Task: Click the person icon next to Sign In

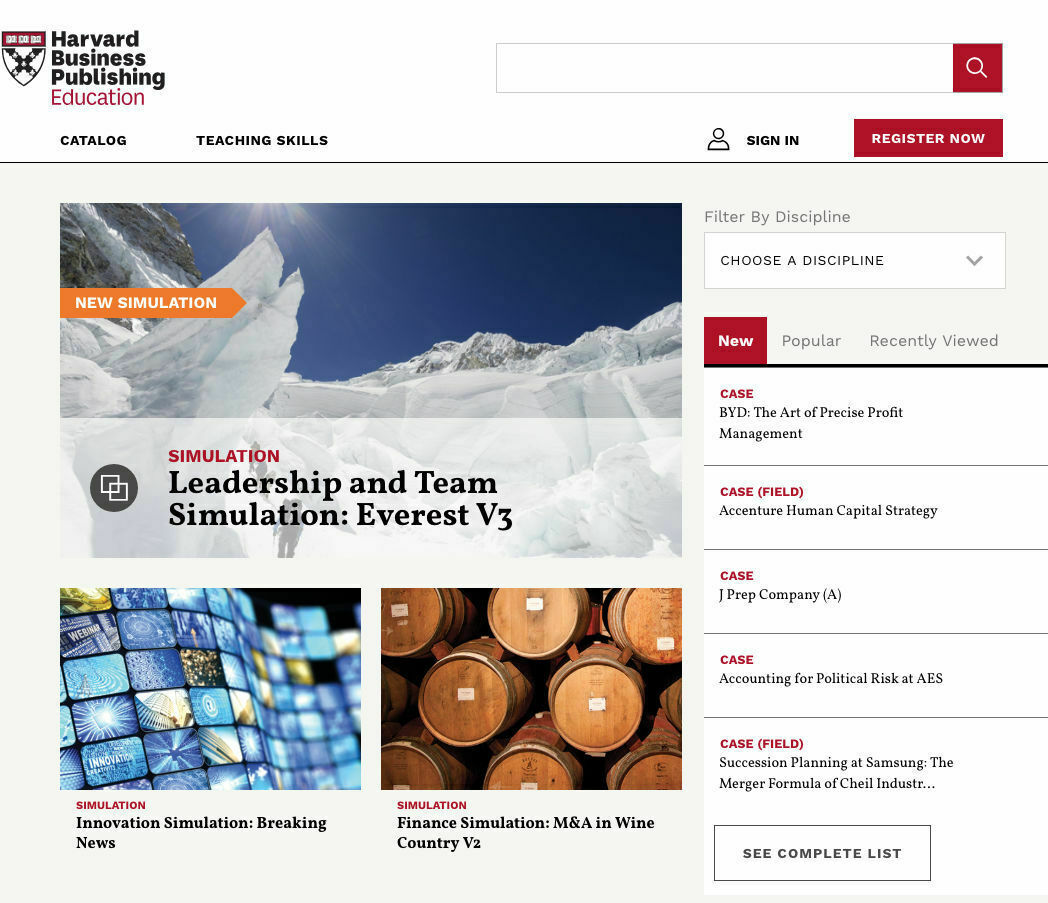Action: click(x=718, y=139)
